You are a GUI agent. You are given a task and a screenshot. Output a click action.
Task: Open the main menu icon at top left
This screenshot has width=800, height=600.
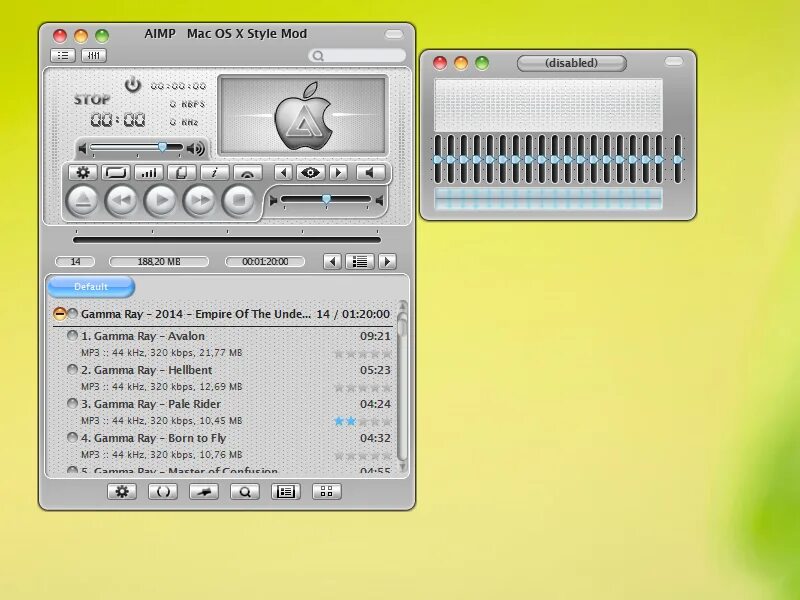(x=62, y=55)
